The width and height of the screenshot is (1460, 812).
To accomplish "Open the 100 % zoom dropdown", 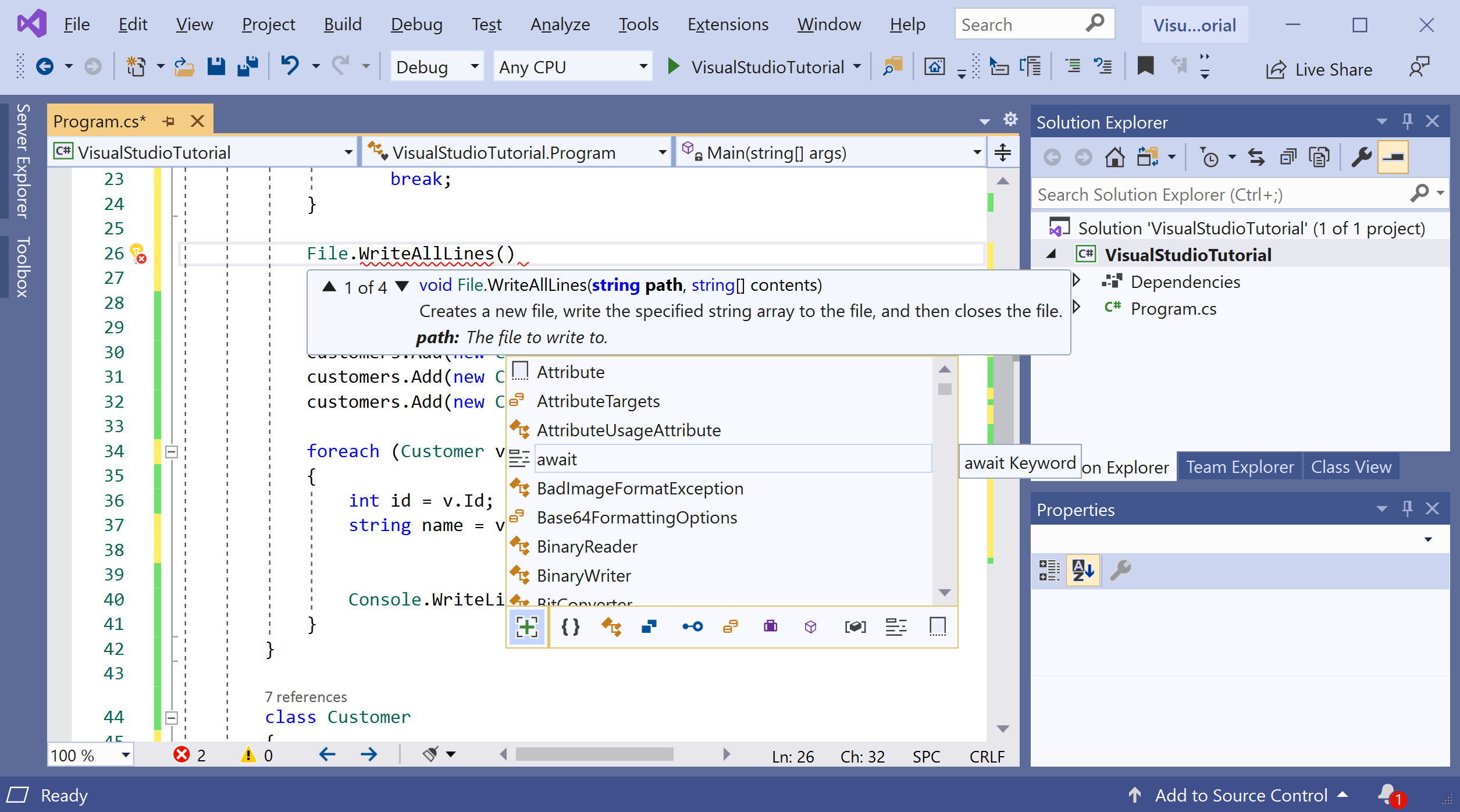I will (x=90, y=755).
